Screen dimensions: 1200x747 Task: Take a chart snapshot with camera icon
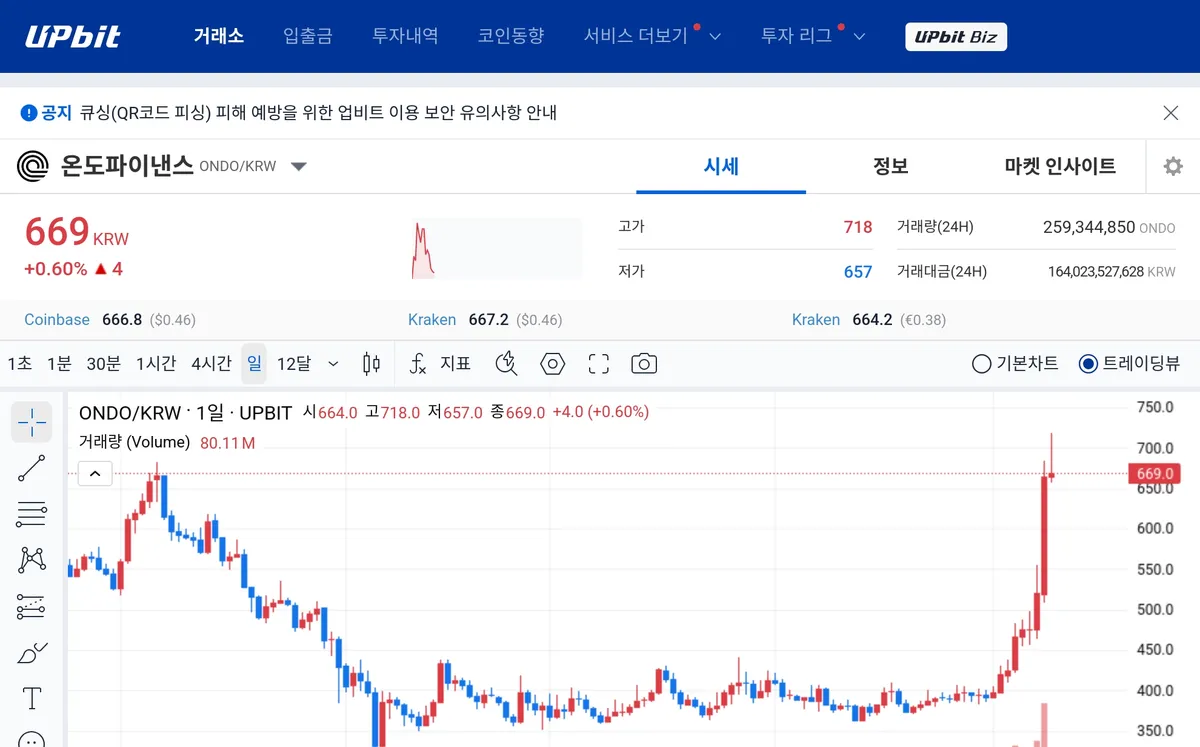(644, 363)
